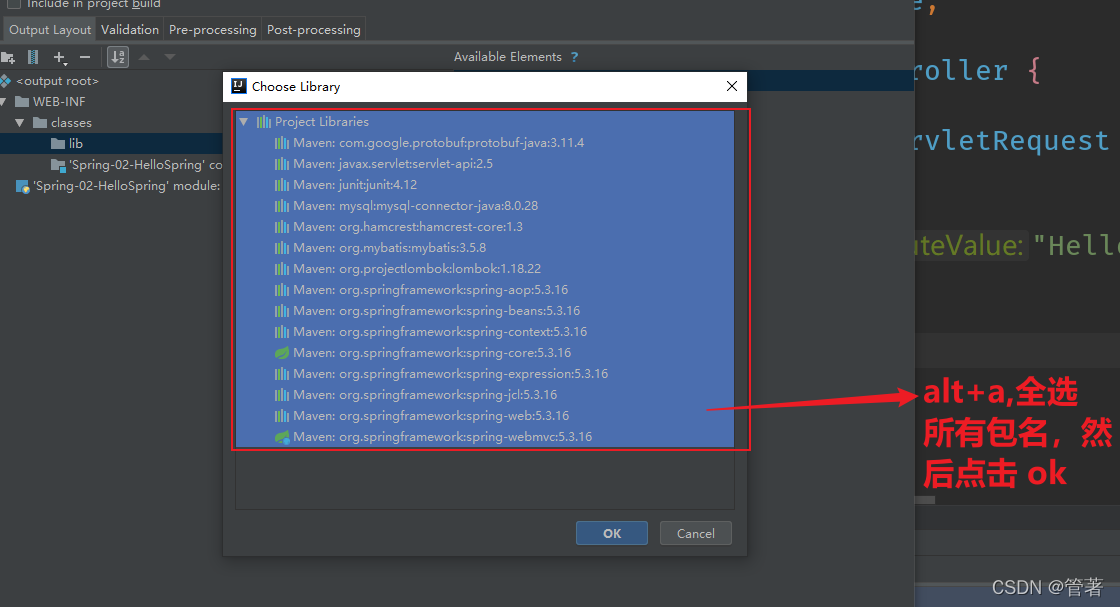The image size is (1120, 607).
Task: Click the Project Libraries label text
Action: 321,122
